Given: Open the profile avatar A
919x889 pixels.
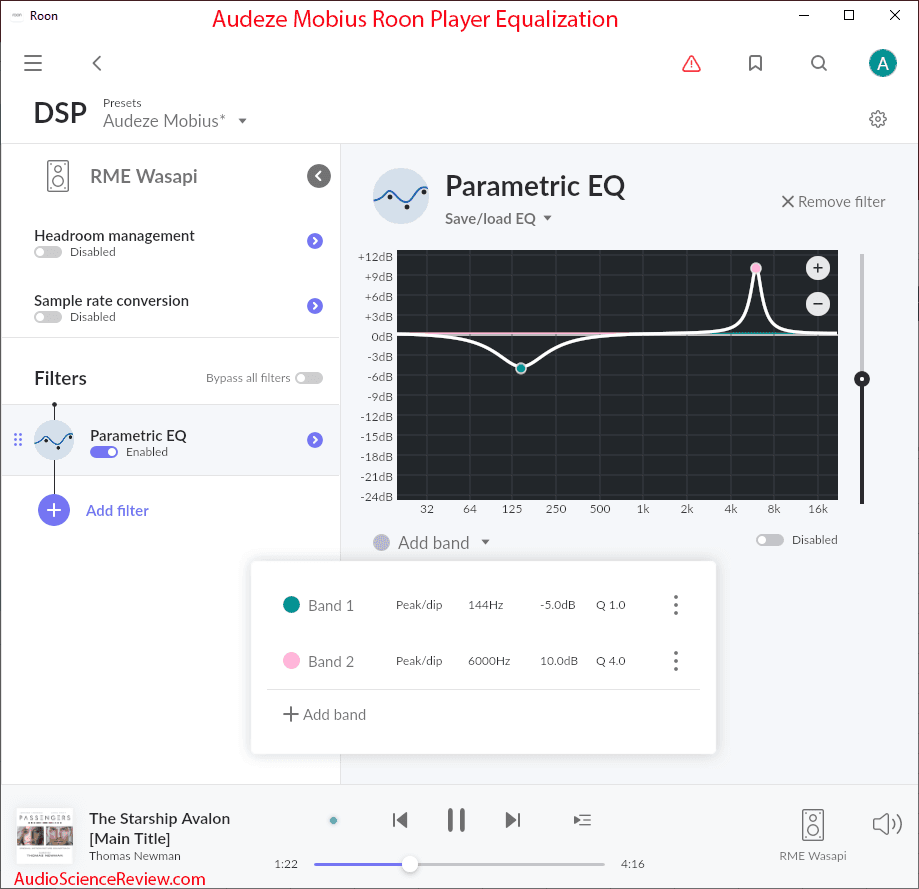Looking at the screenshot, I should pyautogui.click(x=883, y=63).
